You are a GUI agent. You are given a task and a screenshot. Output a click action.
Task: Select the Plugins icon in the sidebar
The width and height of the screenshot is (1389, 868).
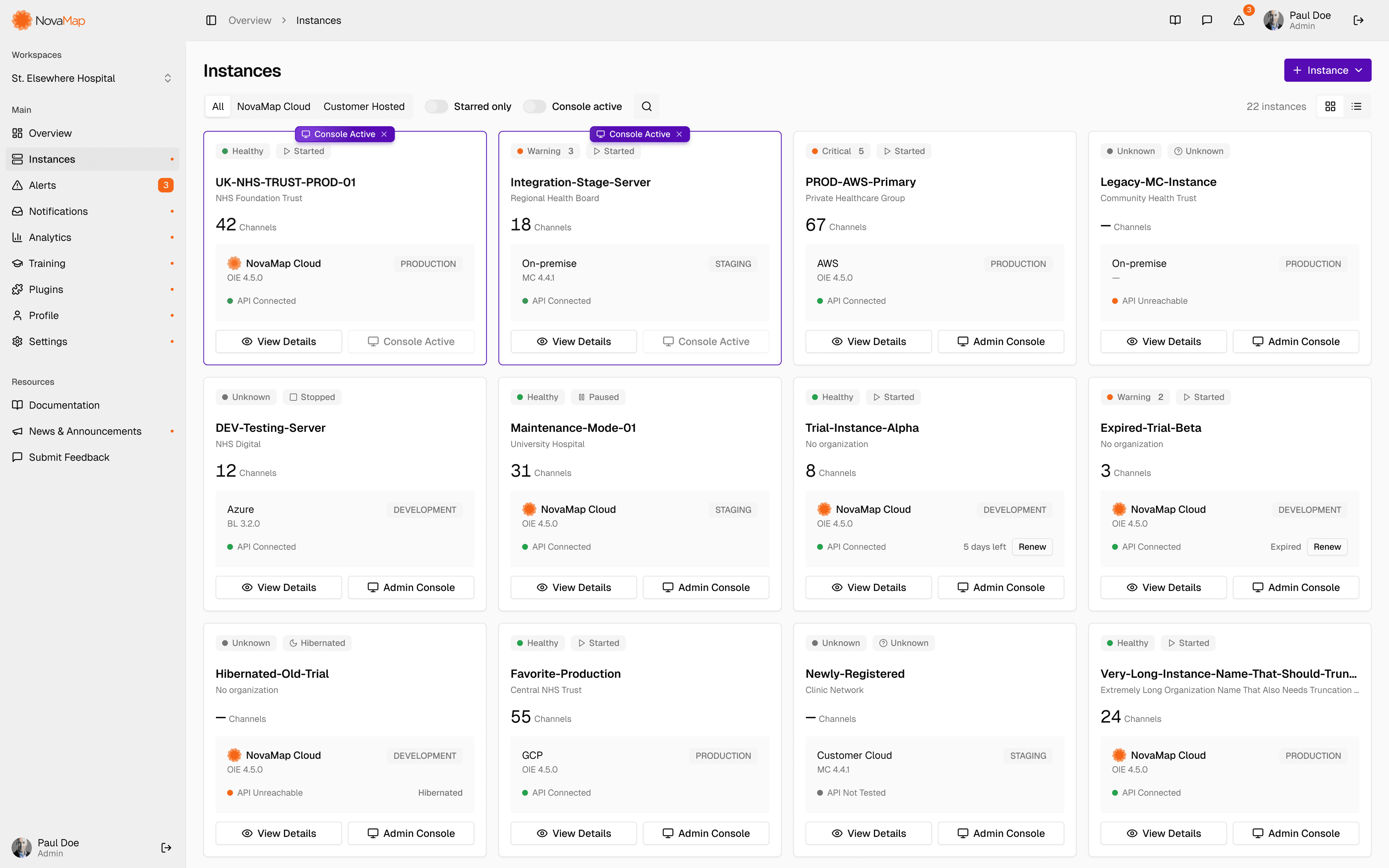tap(17, 289)
